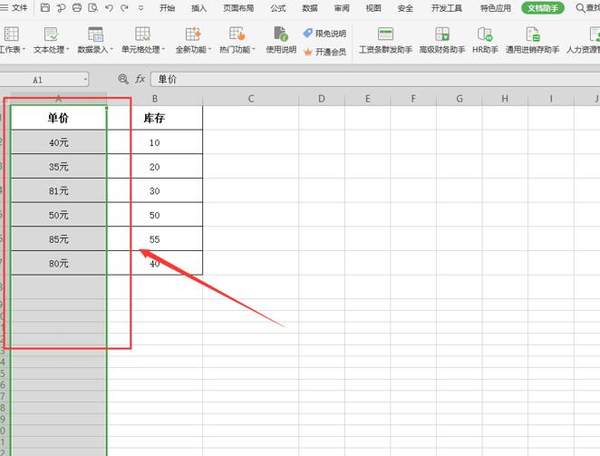The width and height of the screenshot is (600, 456).
Task: Switch to the 插入 tab
Action: [199, 8]
